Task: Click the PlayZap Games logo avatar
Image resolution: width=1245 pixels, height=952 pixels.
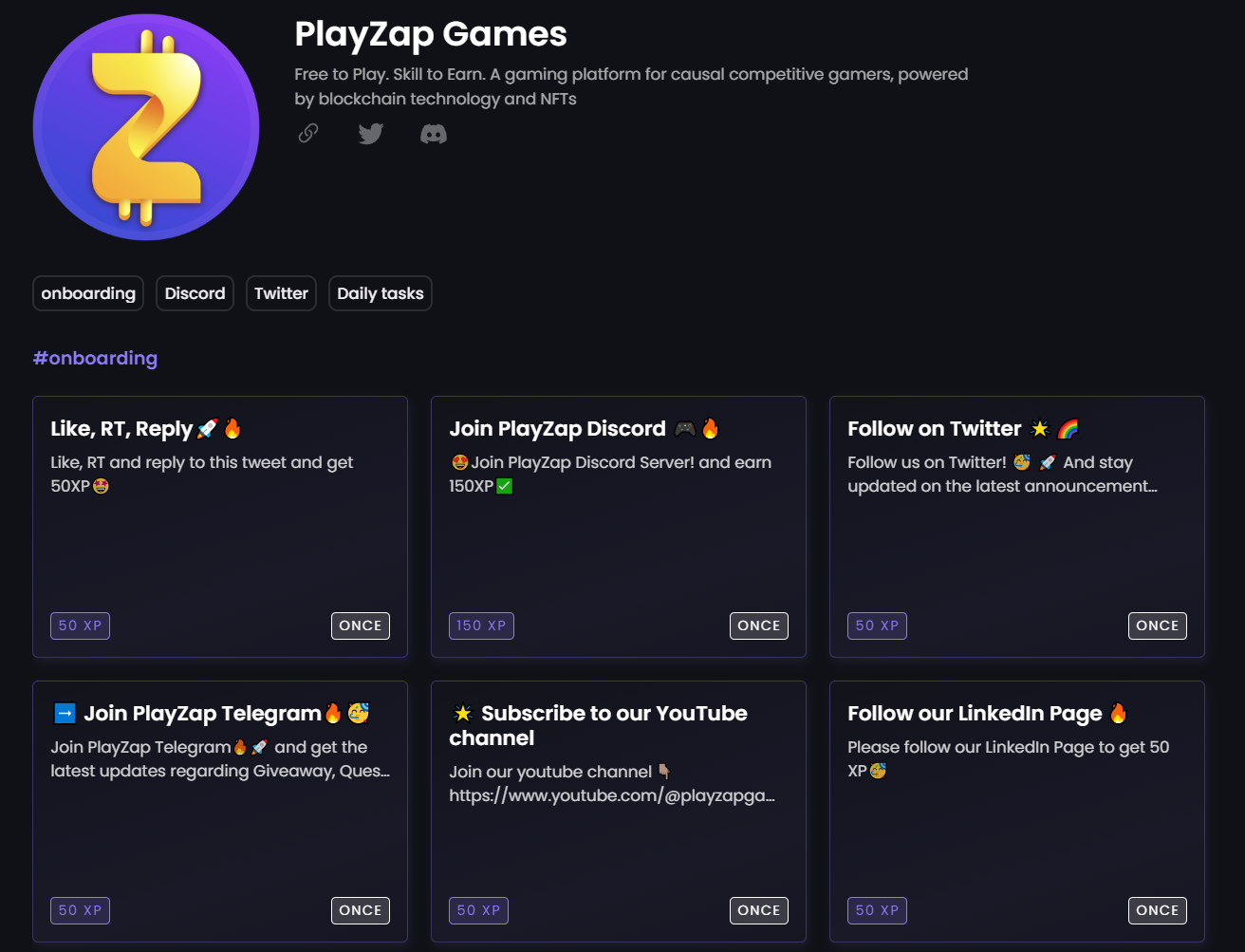Action: coord(145,126)
